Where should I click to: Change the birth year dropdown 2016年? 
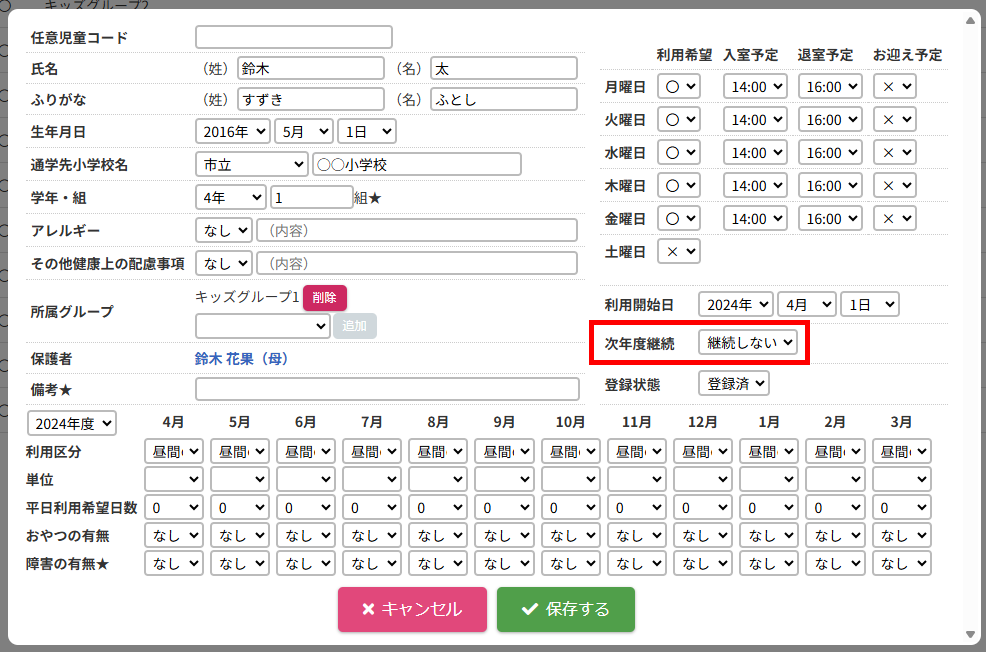pos(233,131)
